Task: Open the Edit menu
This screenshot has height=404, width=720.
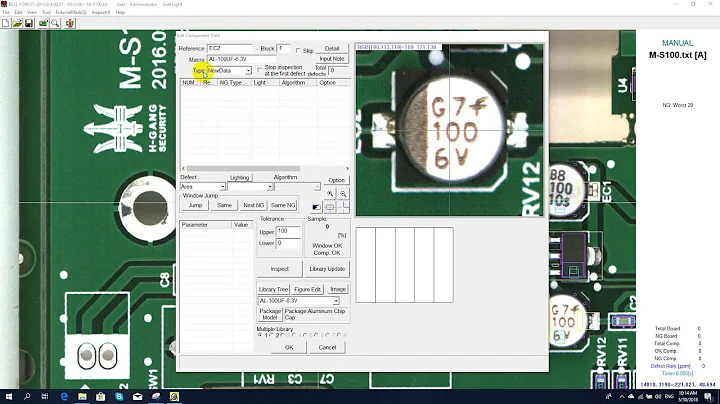Action: click(18, 12)
